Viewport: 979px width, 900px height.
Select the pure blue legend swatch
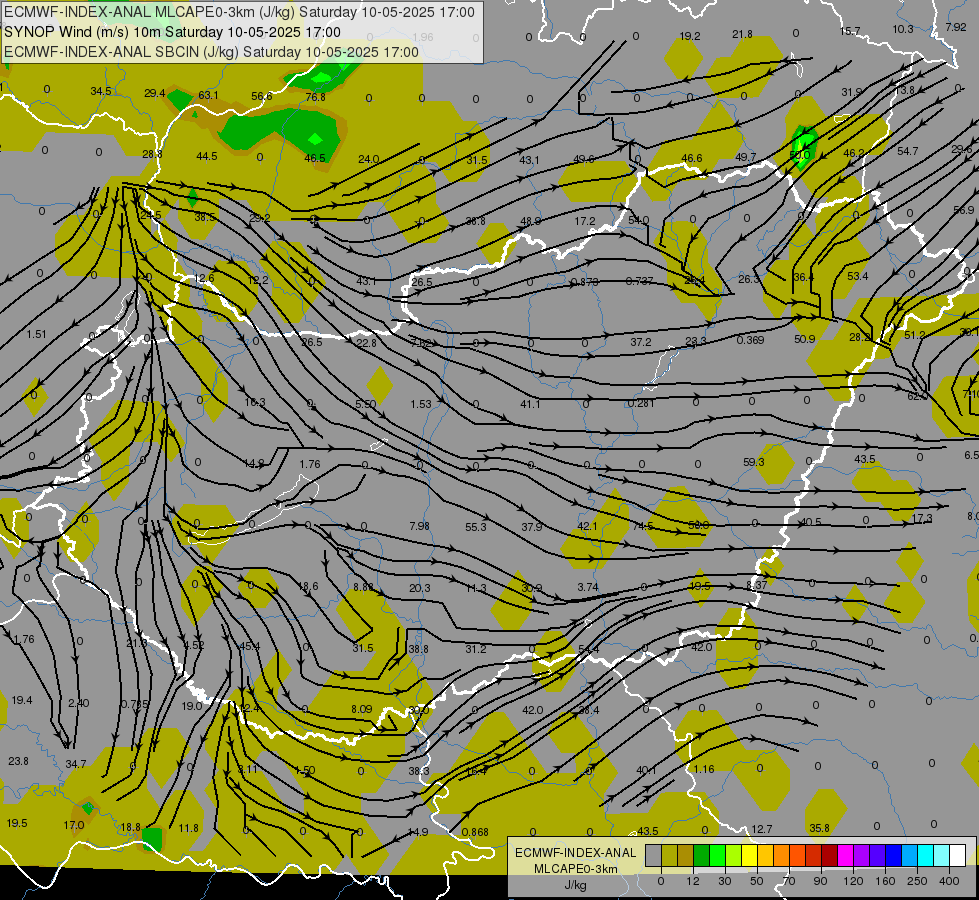tap(893, 855)
